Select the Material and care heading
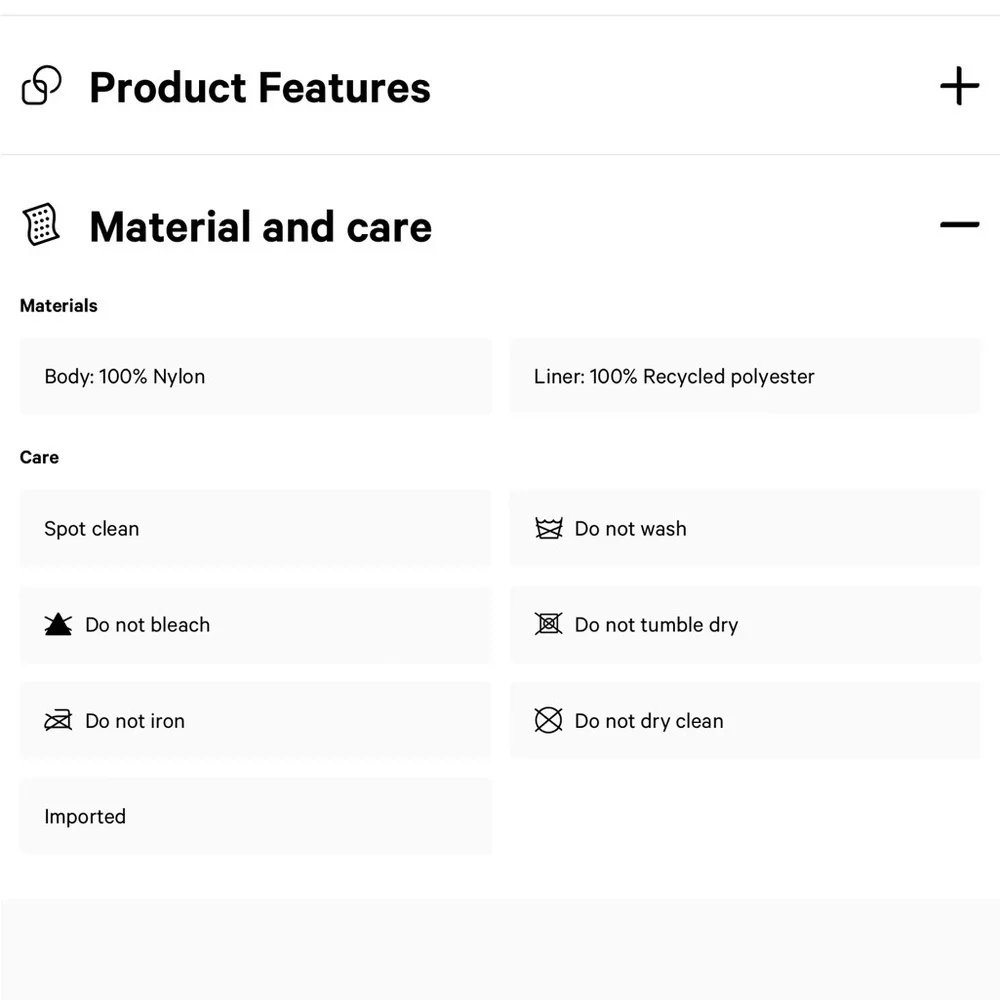 click(x=261, y=227)
